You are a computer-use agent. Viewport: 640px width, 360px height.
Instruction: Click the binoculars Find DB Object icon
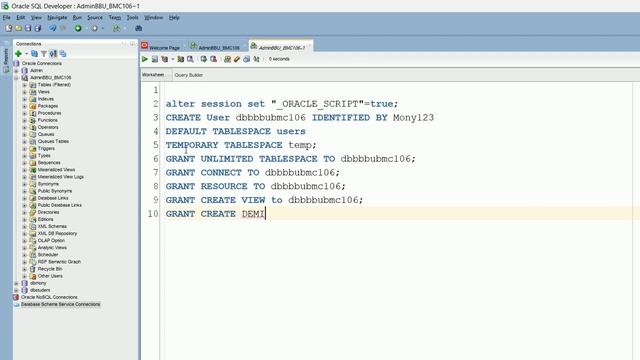138,28
